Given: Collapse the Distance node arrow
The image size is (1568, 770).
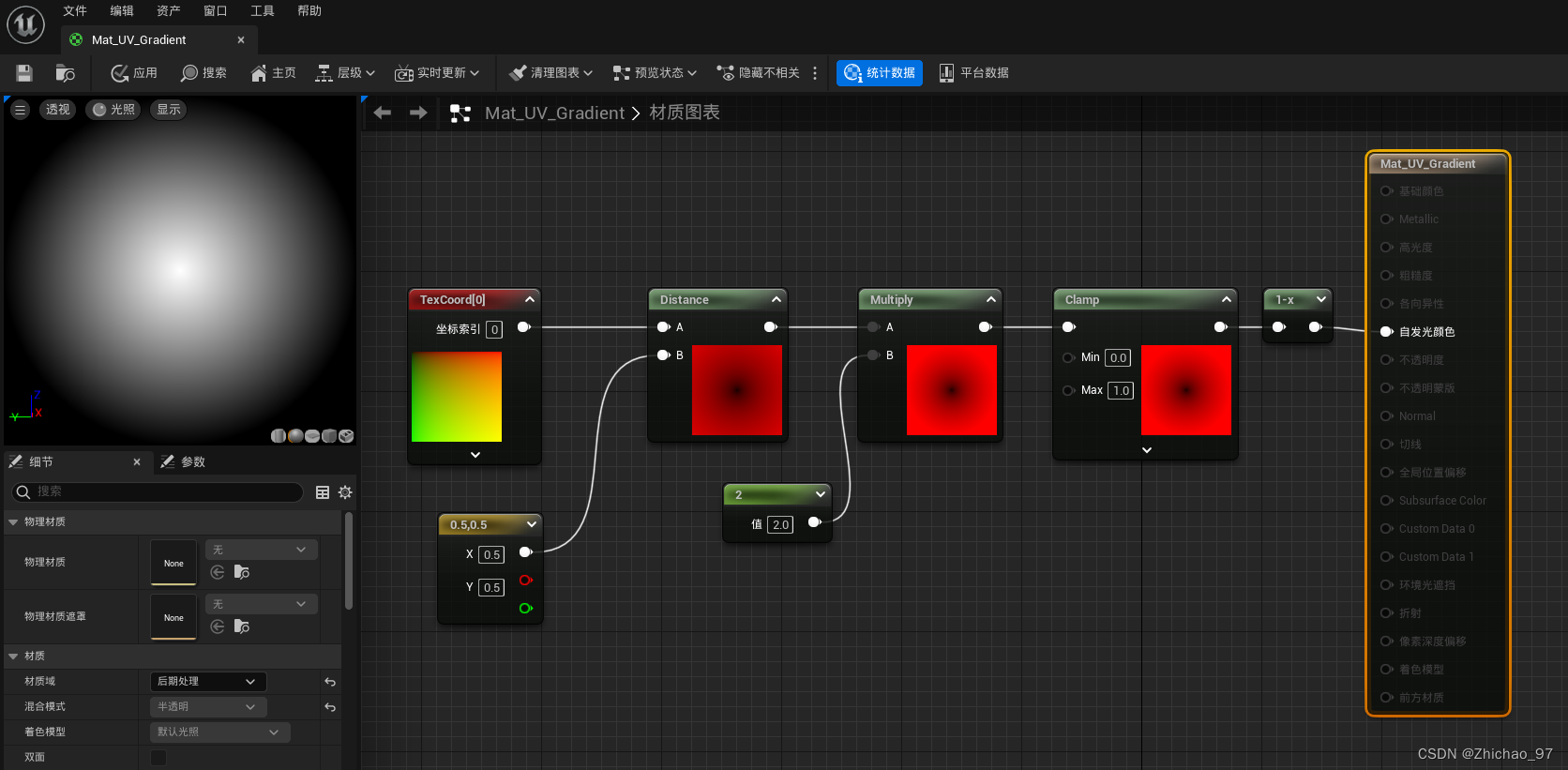Looking at the screenshot, I should pos(776,299).
